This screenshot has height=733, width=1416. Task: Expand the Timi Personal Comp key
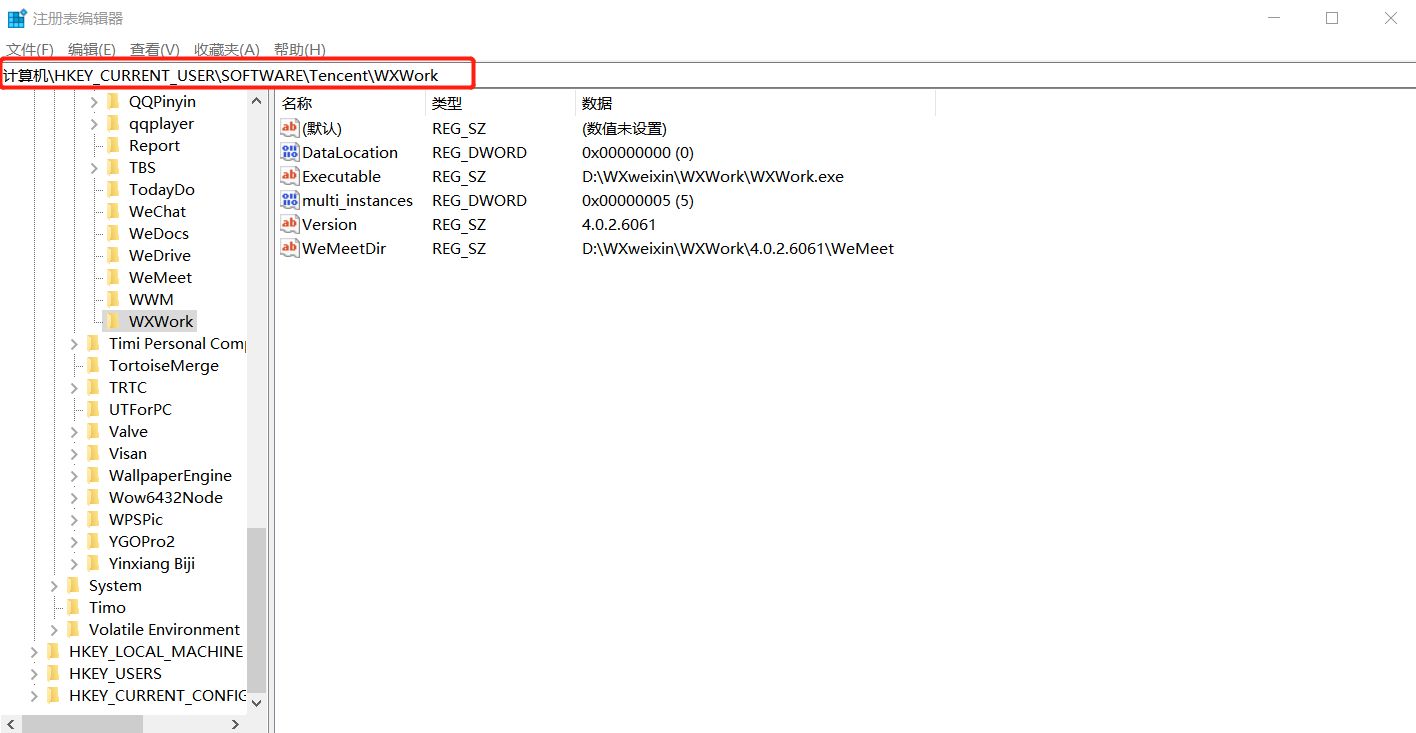[x=74, y=343]
